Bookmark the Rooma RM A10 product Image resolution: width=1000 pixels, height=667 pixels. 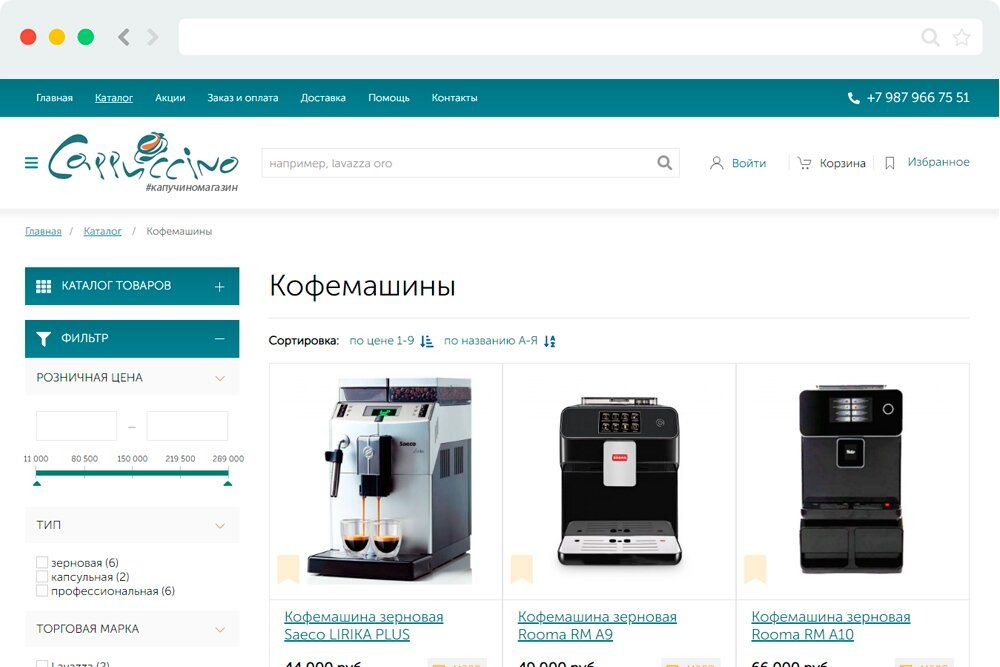tap(755, 569)
